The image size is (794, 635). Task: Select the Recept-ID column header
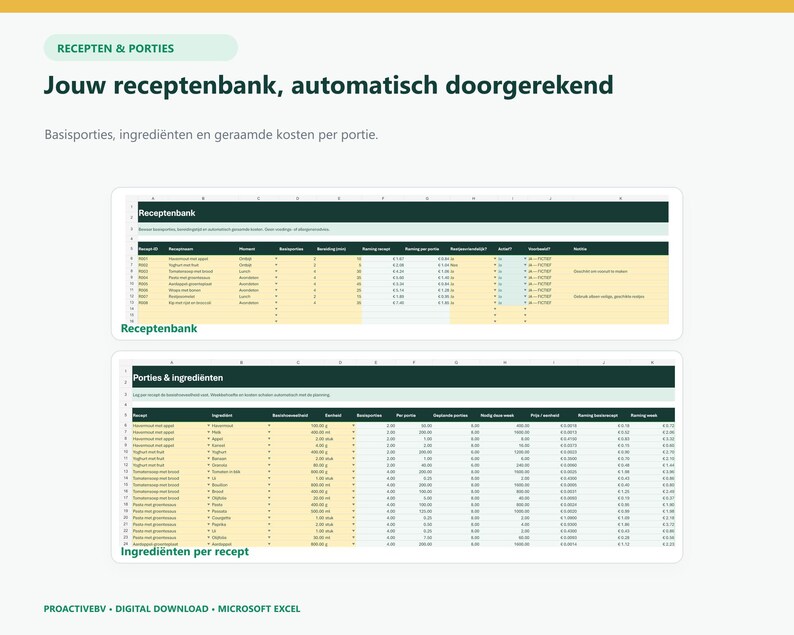[x=147, y=249]
